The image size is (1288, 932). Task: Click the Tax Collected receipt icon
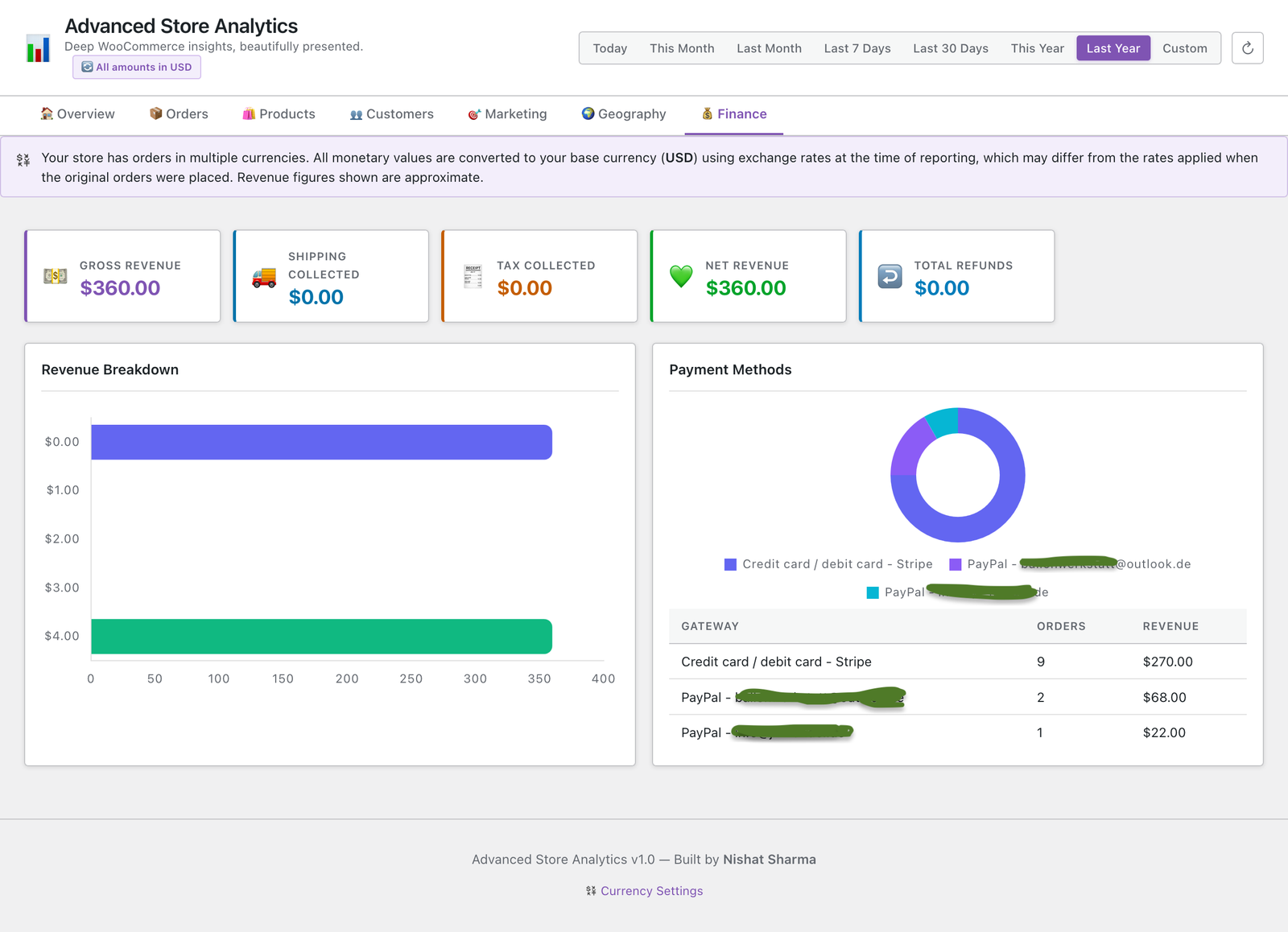473,276
